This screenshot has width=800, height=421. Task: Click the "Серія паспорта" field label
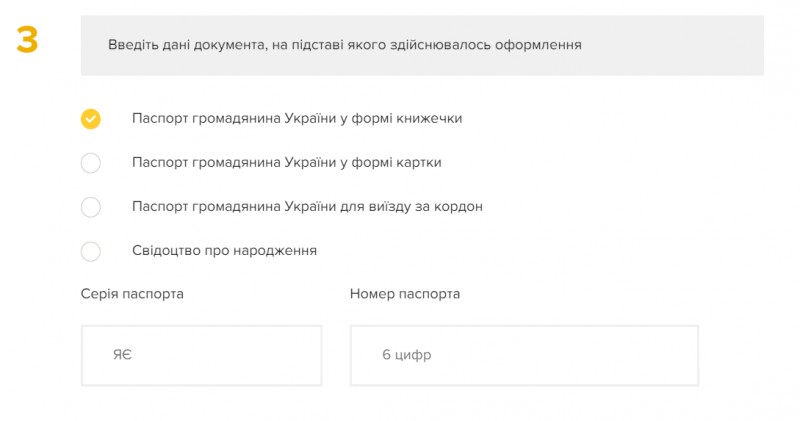pos(132,294)
